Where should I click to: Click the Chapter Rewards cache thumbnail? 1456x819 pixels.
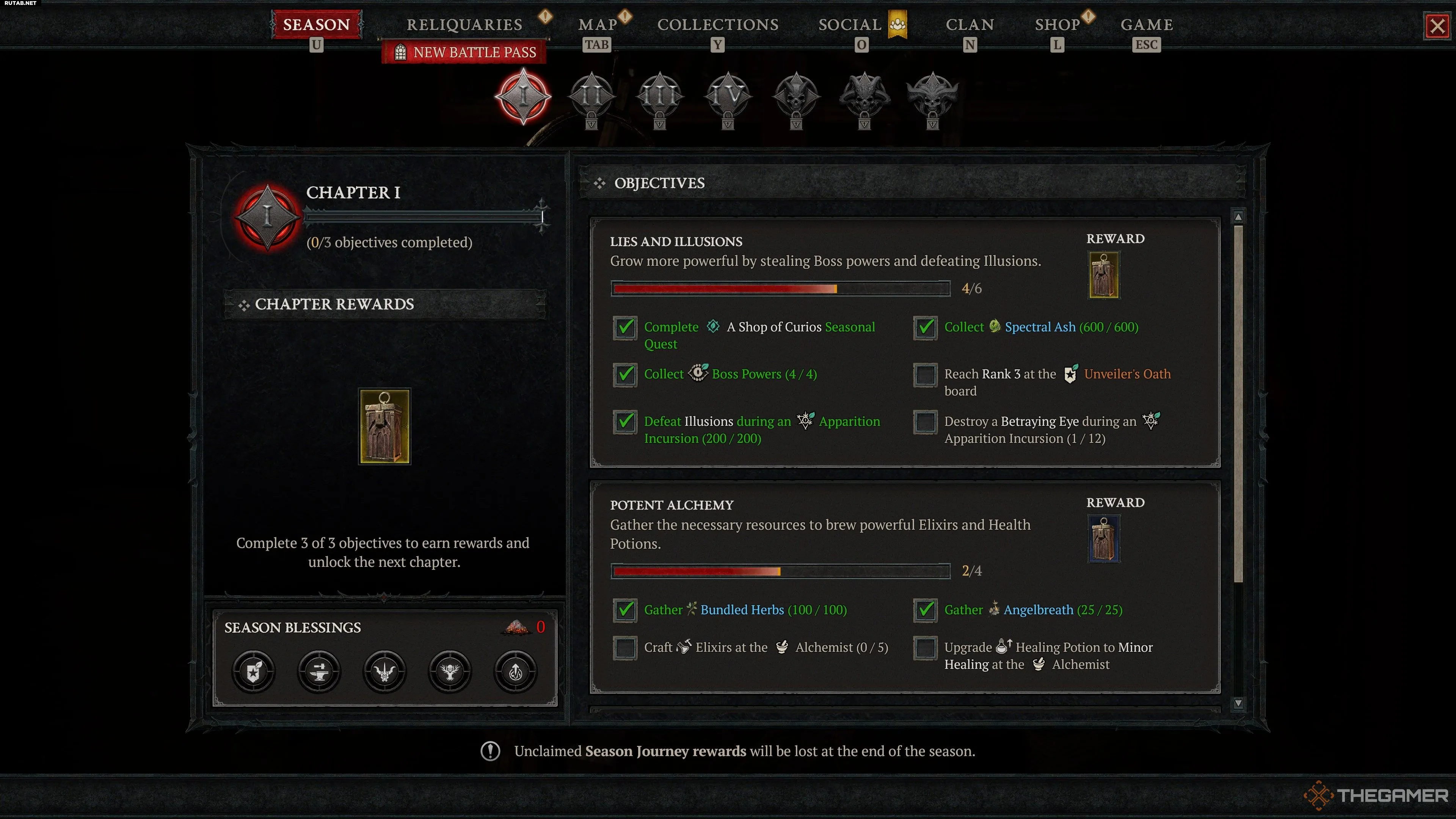click(x=384, y=427)
